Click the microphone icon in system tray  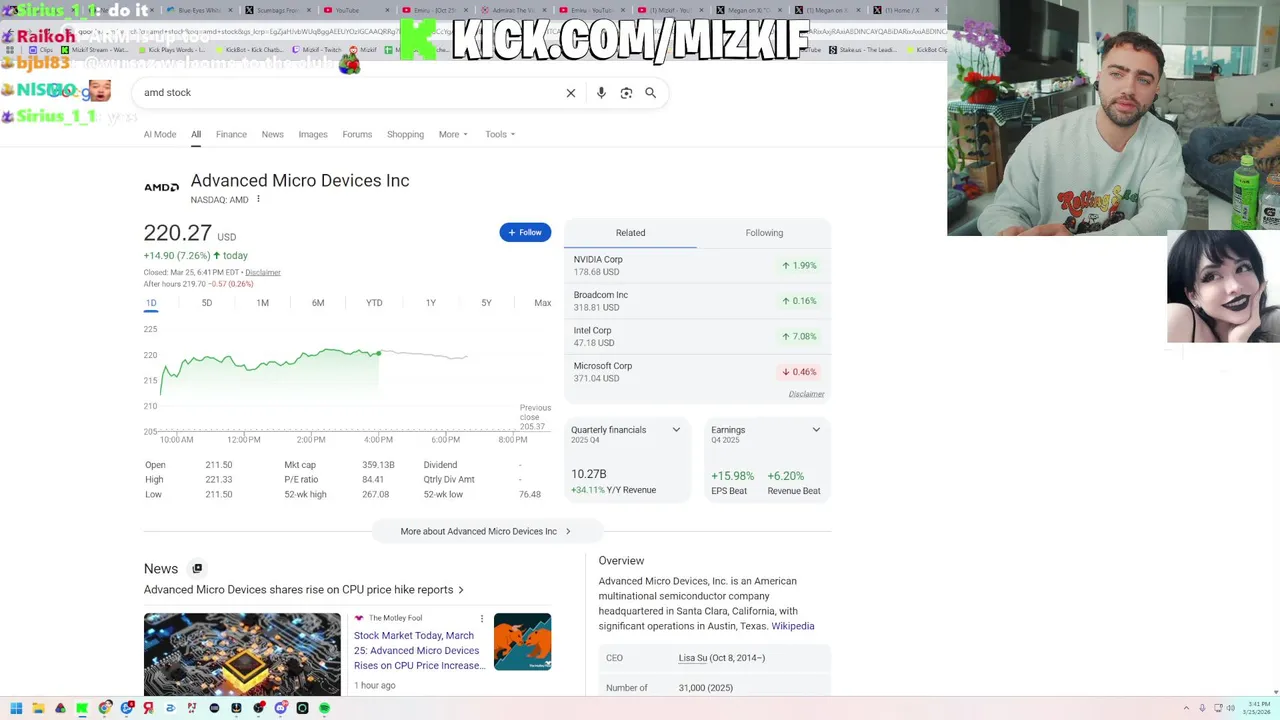tap(1202, 708)
